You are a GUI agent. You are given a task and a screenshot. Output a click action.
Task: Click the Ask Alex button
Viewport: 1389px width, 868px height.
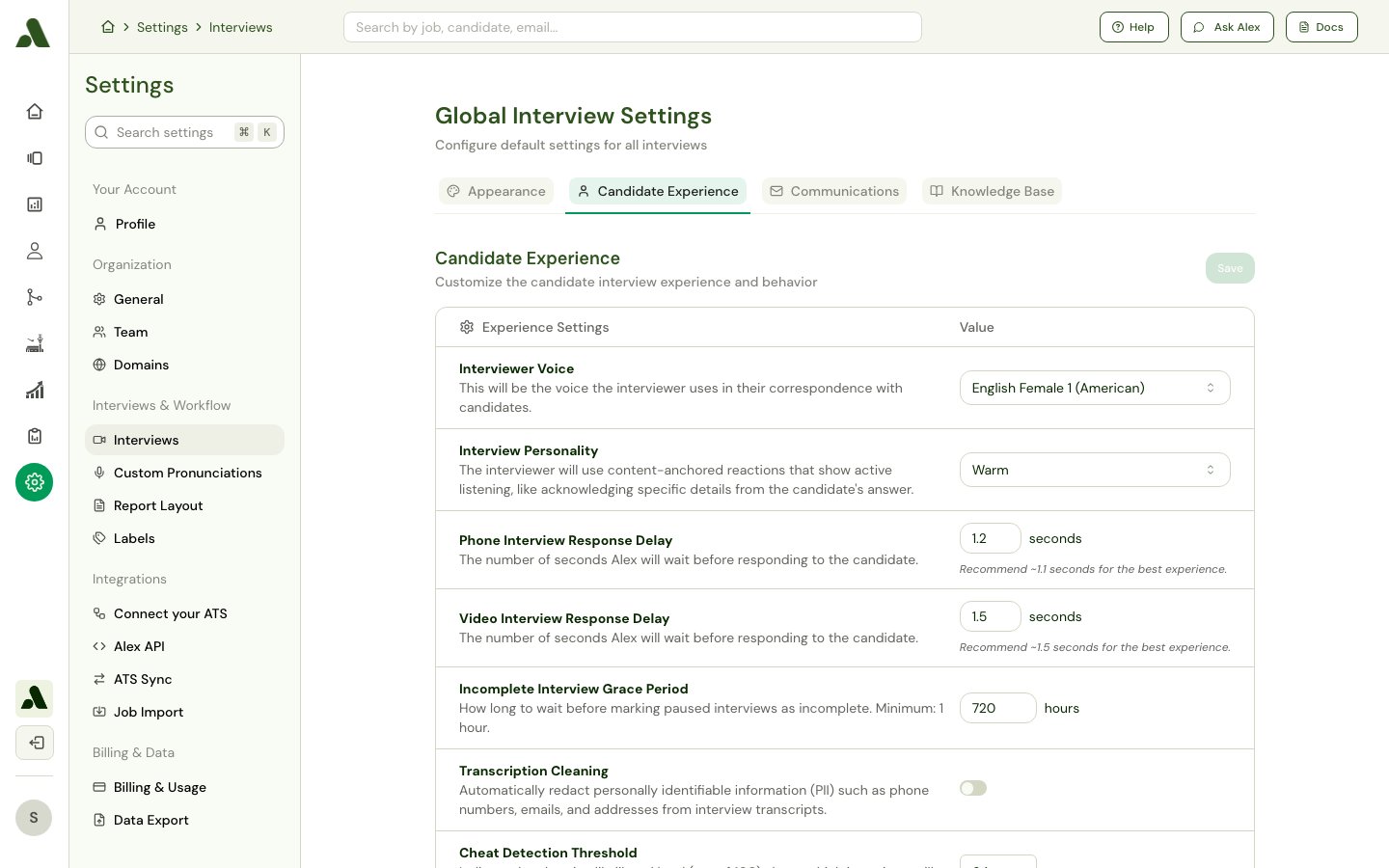[1227, 27]
